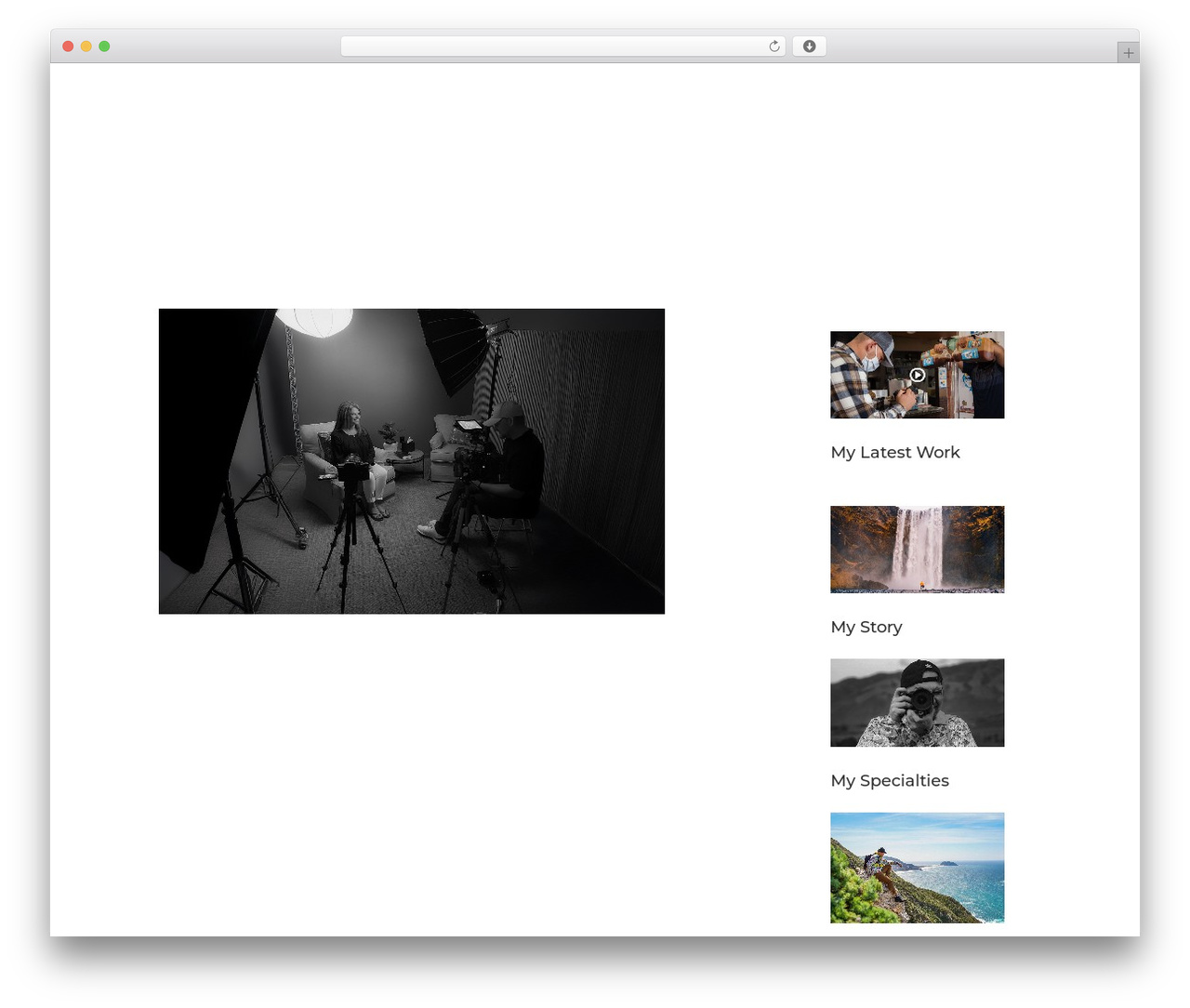Open the My Latest Work link

pos(895,452)
